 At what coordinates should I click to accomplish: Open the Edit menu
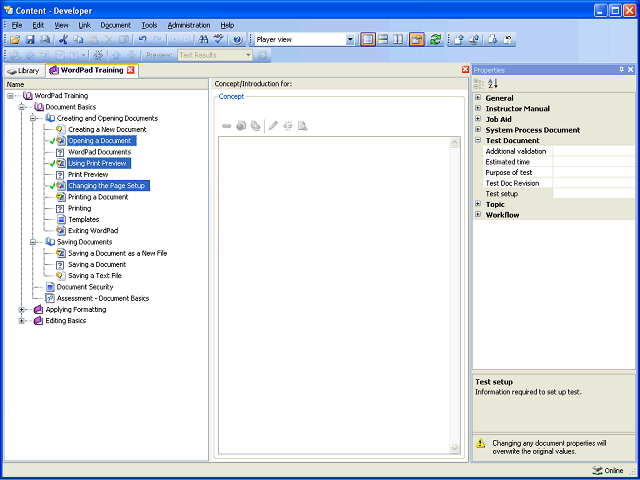click(x=38, y=25)
